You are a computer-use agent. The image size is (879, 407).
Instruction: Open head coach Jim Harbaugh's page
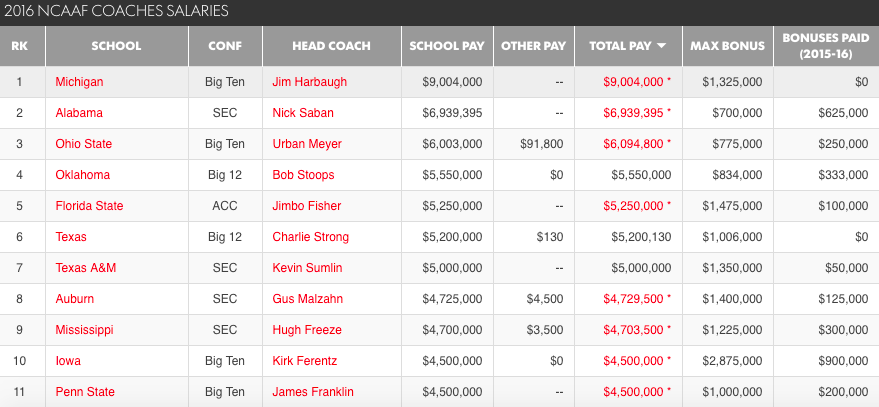pyautogui.click(x=308, y=82)
